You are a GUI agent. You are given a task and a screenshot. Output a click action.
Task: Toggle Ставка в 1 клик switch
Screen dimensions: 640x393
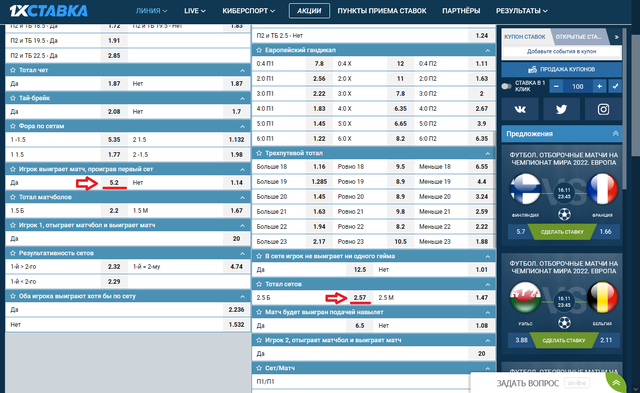506,87
